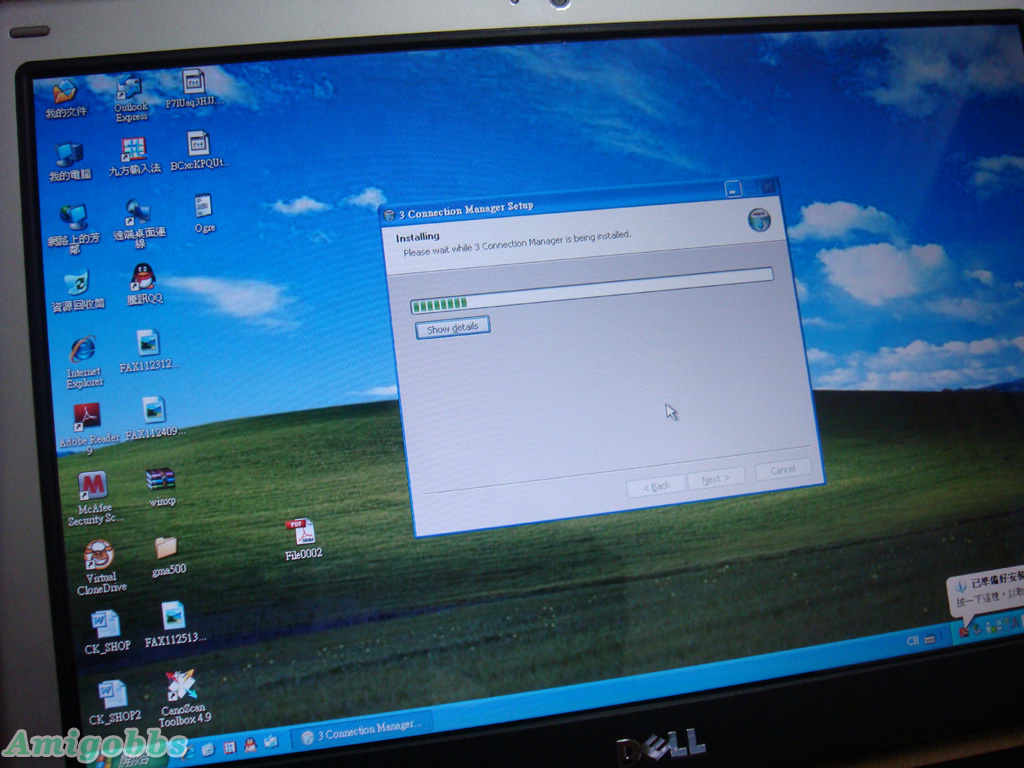Select the Adobe Reader 9 desktop shortcut
Screen dimensions: 1024x768
87,418
